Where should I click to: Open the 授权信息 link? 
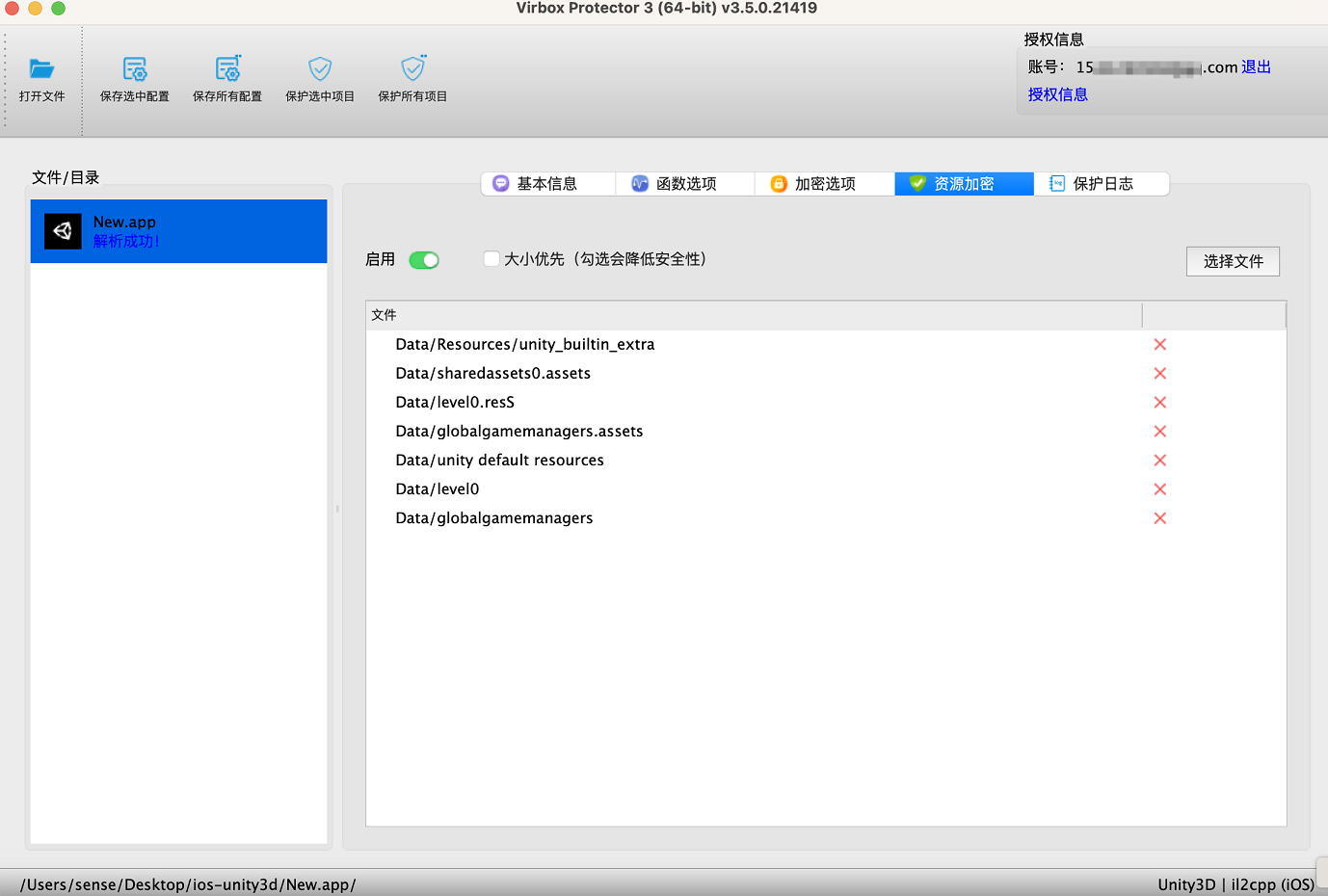click(1057, 94)
